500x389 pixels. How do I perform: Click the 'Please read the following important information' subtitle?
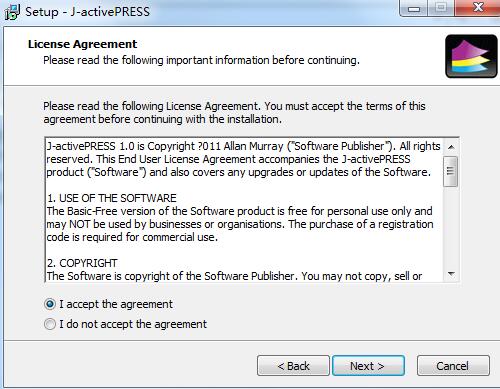coord(201,60)
